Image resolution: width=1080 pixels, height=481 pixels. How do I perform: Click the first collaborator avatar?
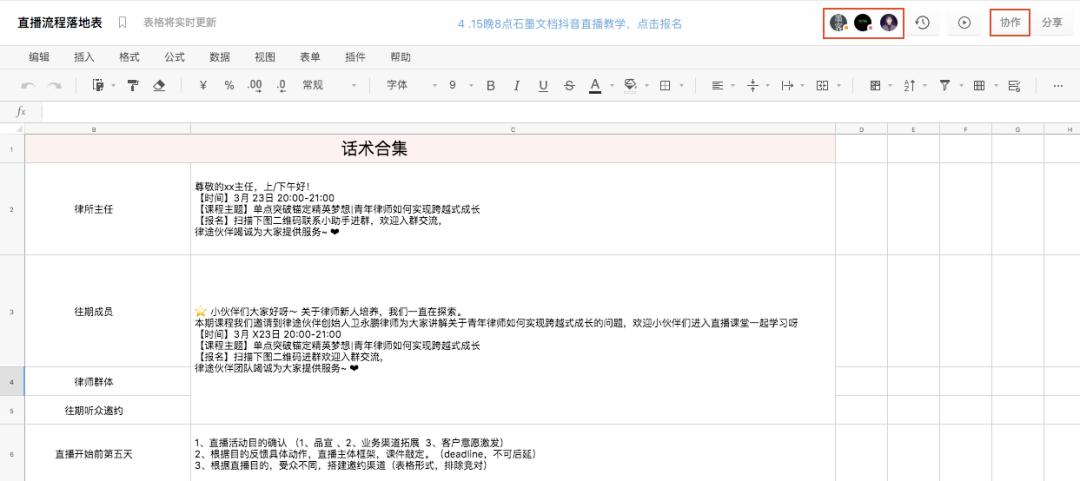pos(838,23)
